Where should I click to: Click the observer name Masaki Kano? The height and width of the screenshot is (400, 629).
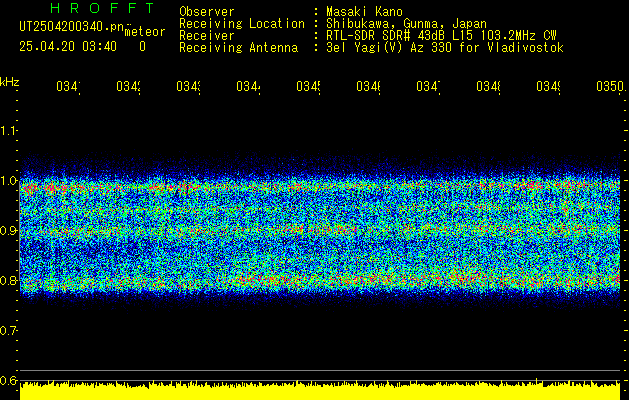[364, 11]
